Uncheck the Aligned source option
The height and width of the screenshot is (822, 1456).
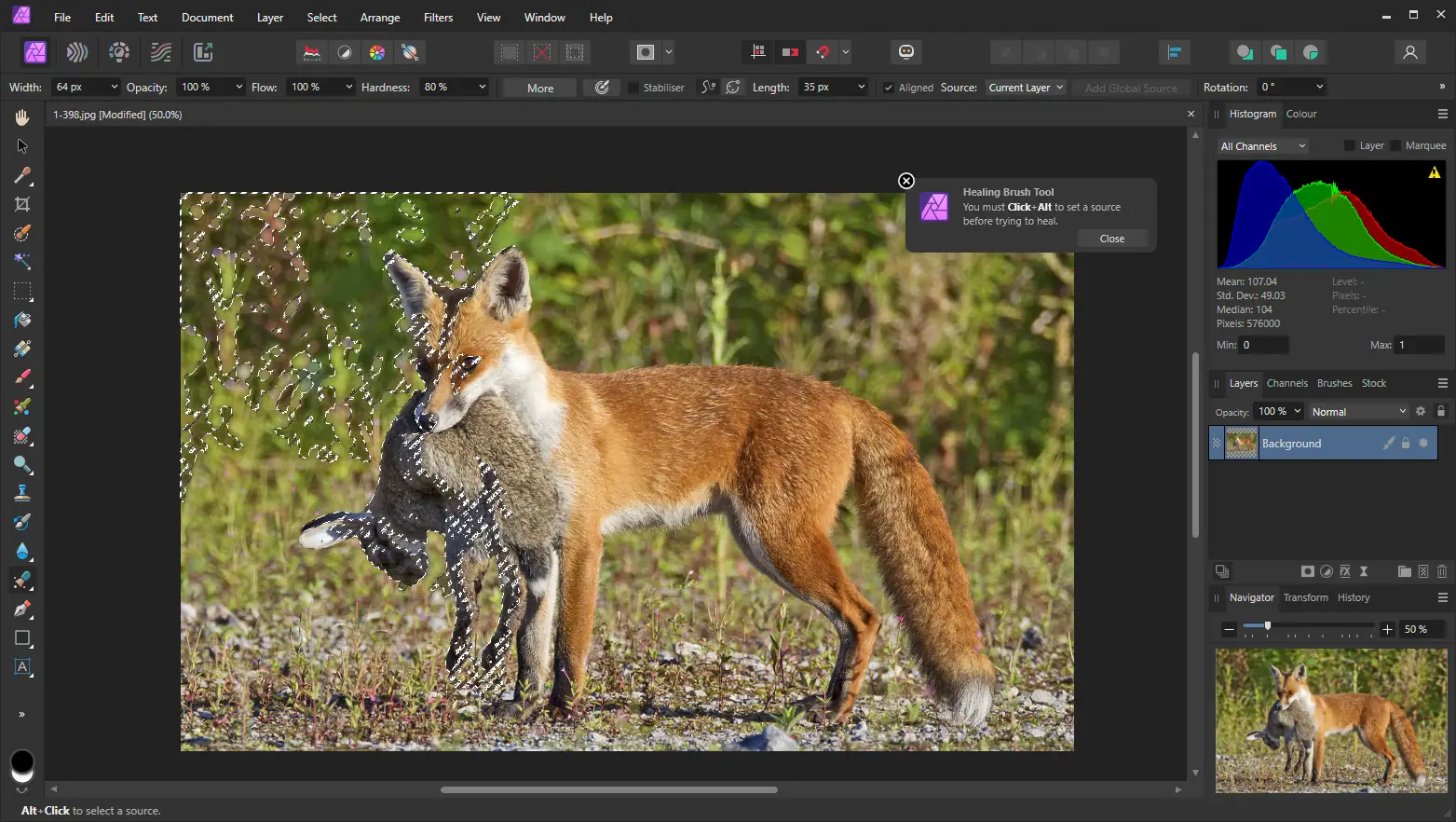click(x=888, y=87)
